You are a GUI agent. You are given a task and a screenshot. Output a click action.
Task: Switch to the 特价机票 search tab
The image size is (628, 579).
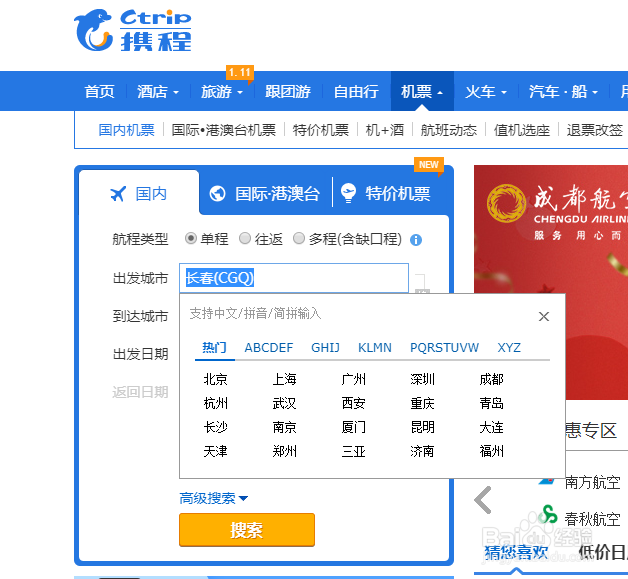pyautogui.click(x=386, y=193)
